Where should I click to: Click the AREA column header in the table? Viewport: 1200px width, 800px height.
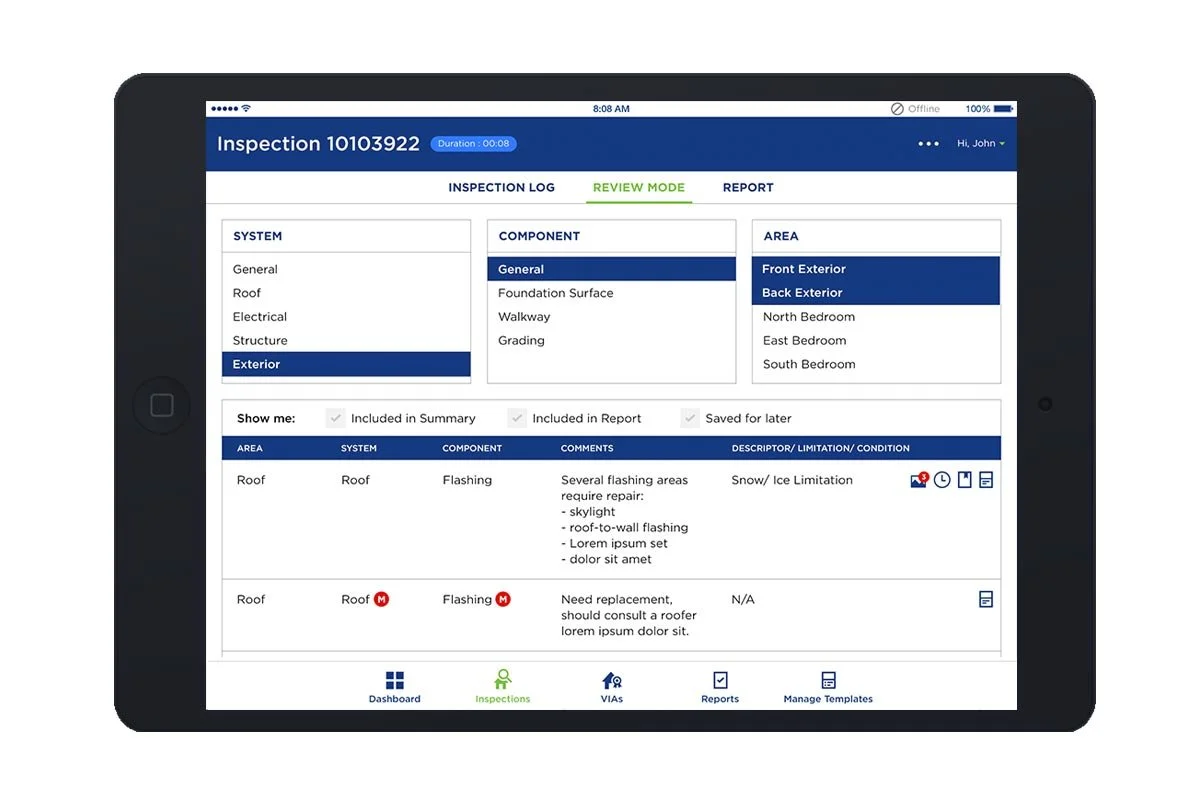tap(250, 449)
